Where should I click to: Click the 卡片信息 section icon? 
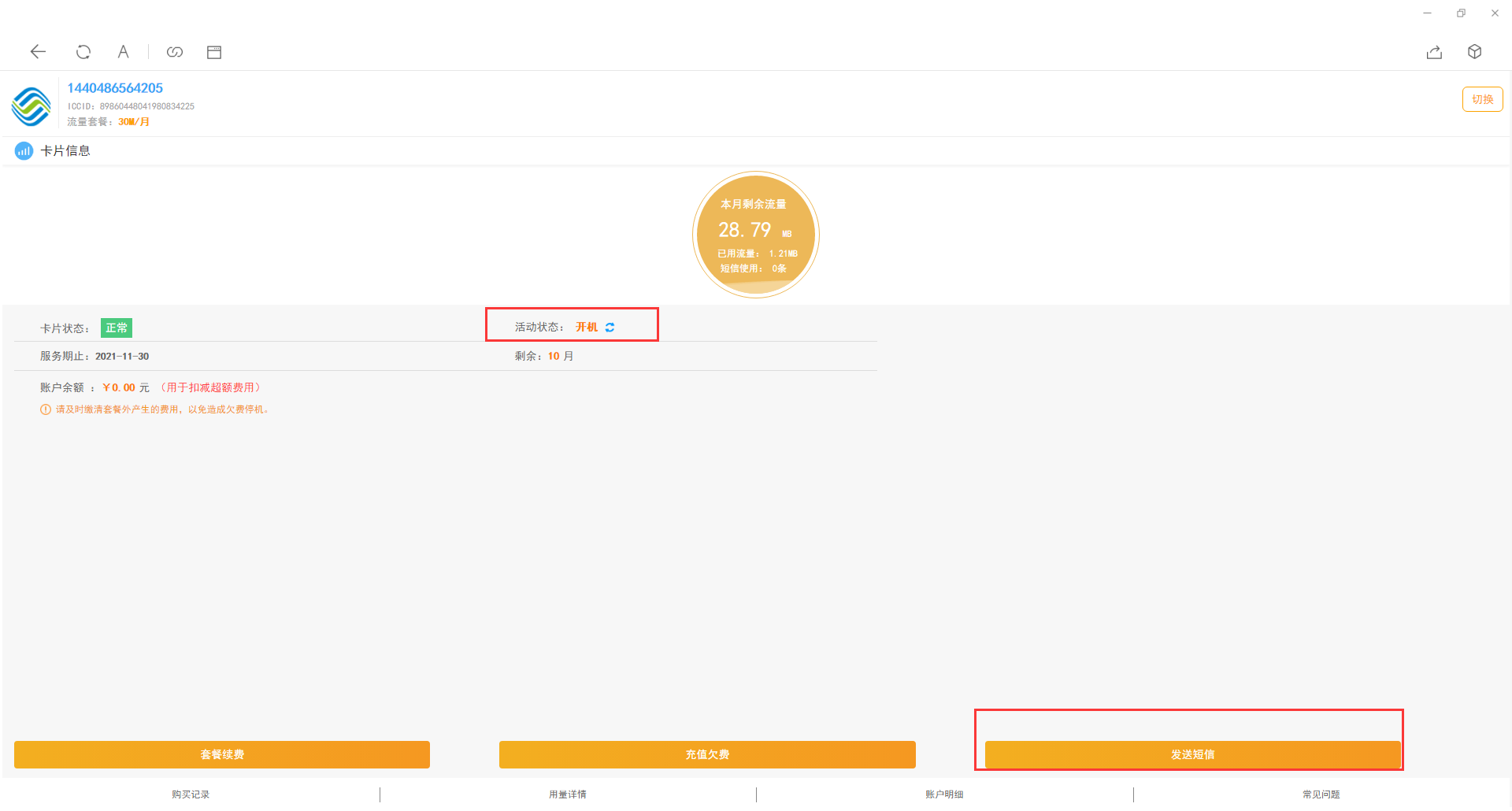tap(24, 151)
